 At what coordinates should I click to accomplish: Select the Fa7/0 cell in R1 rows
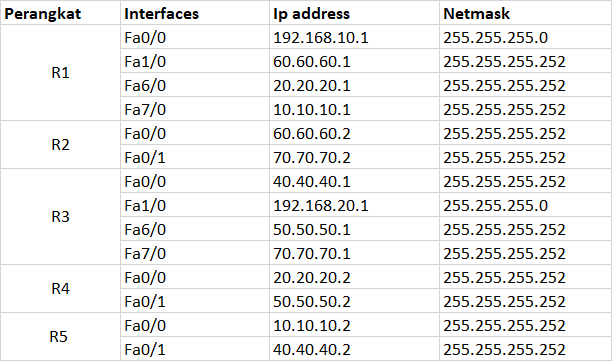[x=195, y=109]
